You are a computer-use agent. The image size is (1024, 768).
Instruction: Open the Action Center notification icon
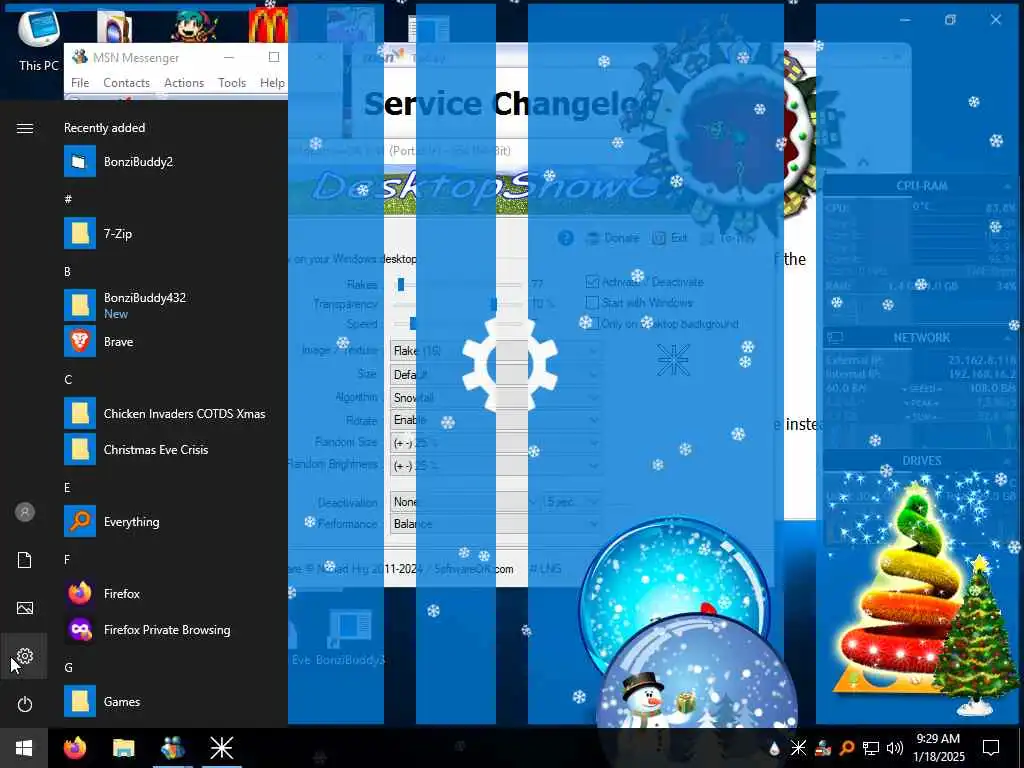991,748
